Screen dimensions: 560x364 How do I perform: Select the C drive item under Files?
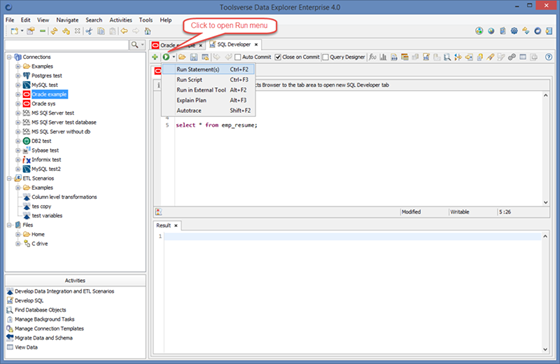point(40,244)
